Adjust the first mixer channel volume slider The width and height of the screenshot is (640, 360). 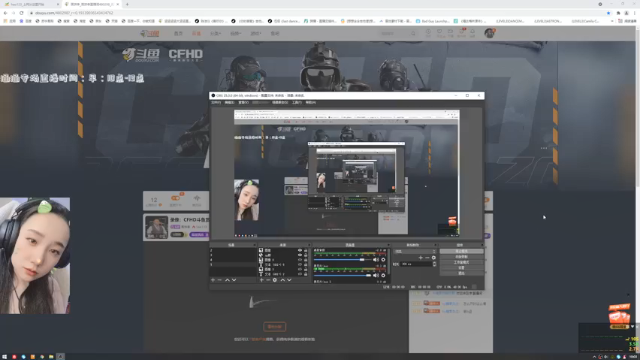(342, 260)
